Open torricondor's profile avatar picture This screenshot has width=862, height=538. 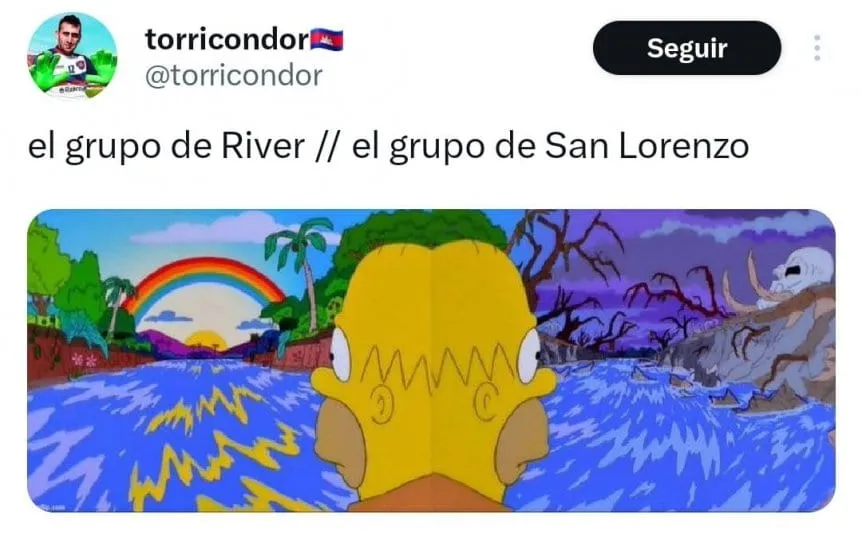[72, 56]
